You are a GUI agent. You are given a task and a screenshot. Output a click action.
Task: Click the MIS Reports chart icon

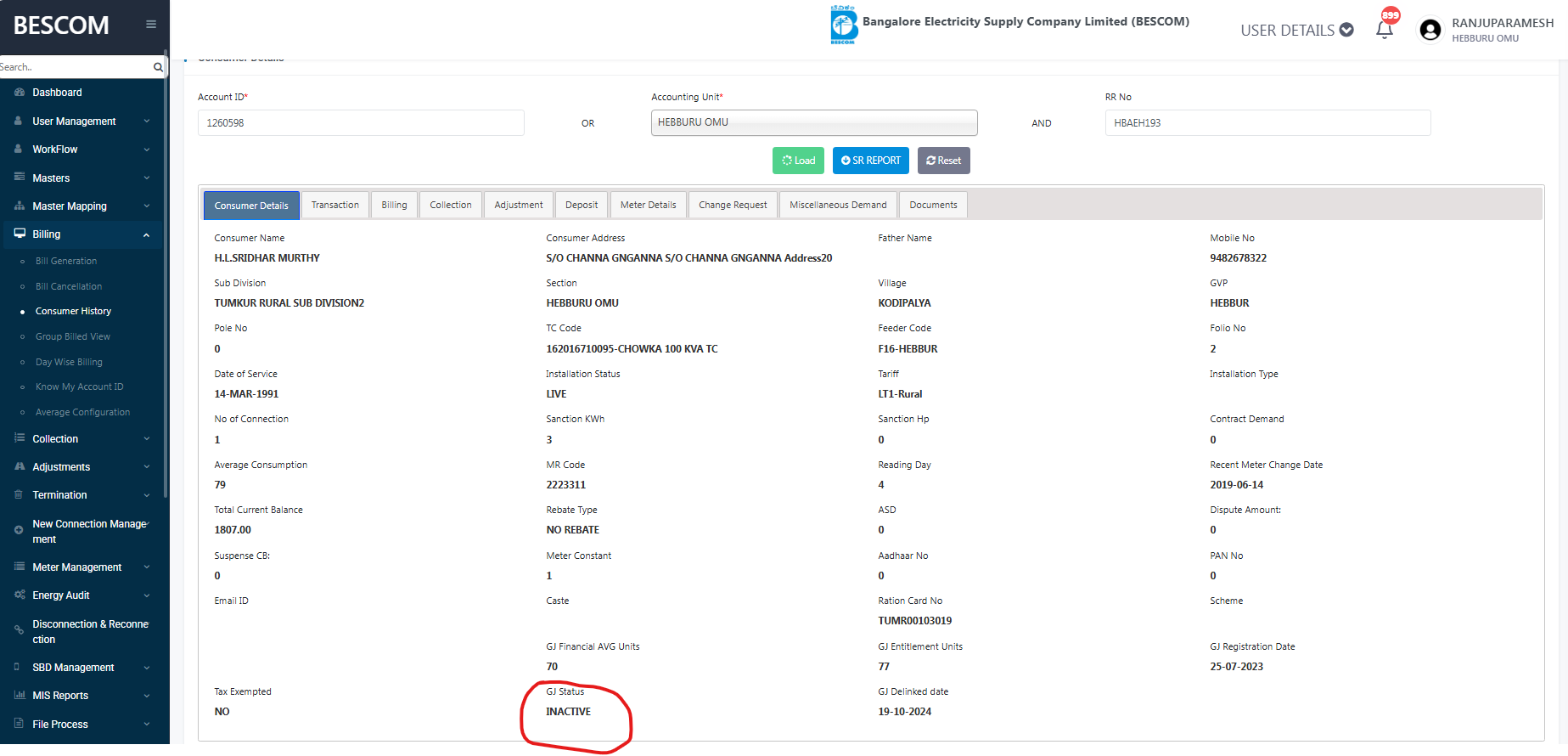20,696
